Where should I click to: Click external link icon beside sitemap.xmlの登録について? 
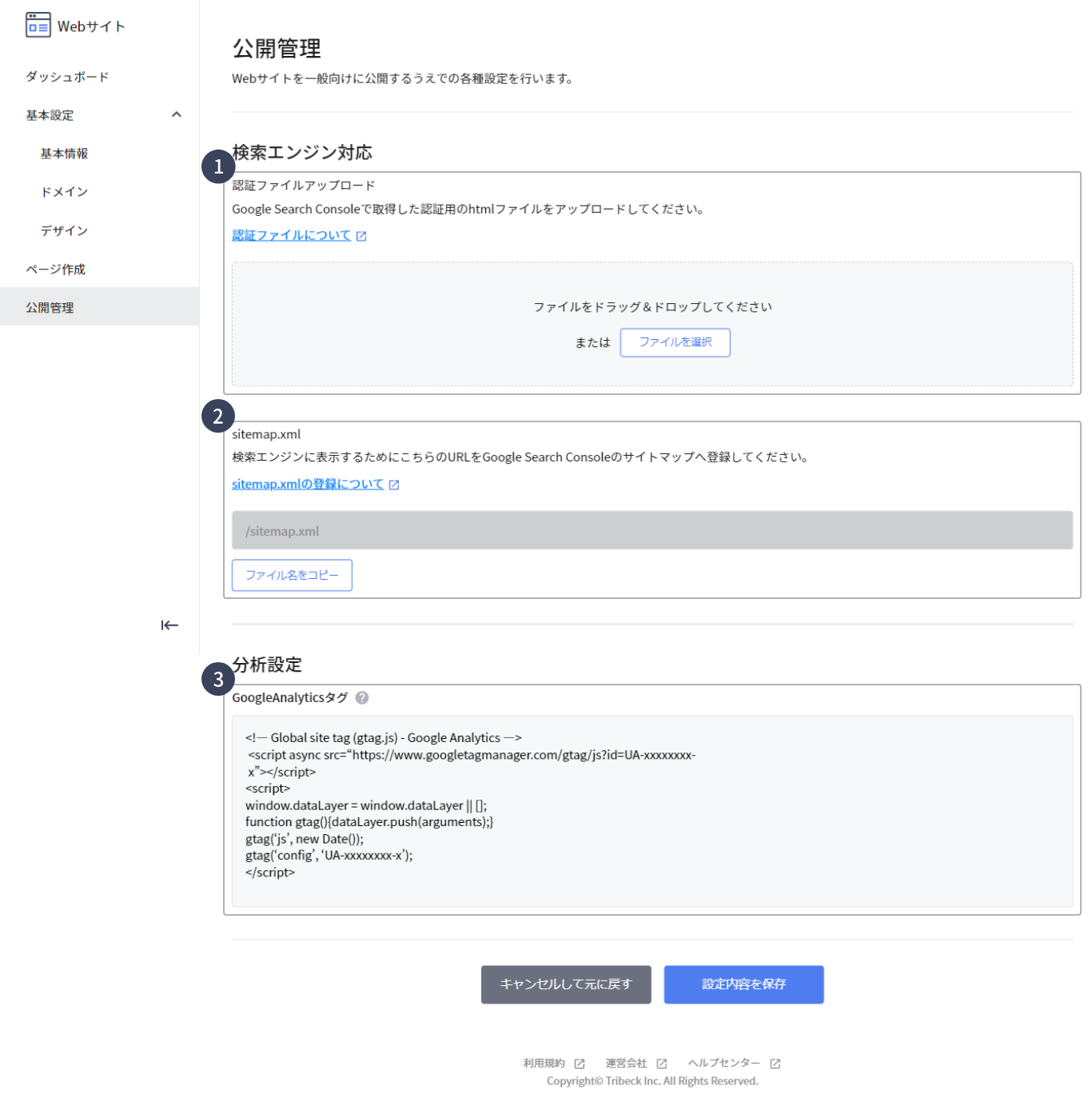394,485
